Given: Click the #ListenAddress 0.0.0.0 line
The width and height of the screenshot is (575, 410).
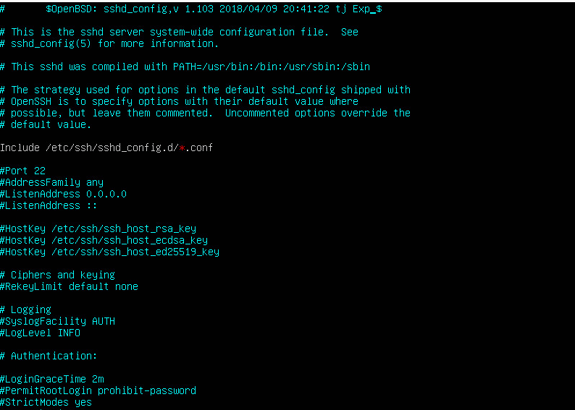Looking at the screenshot, I should (63, 194).
